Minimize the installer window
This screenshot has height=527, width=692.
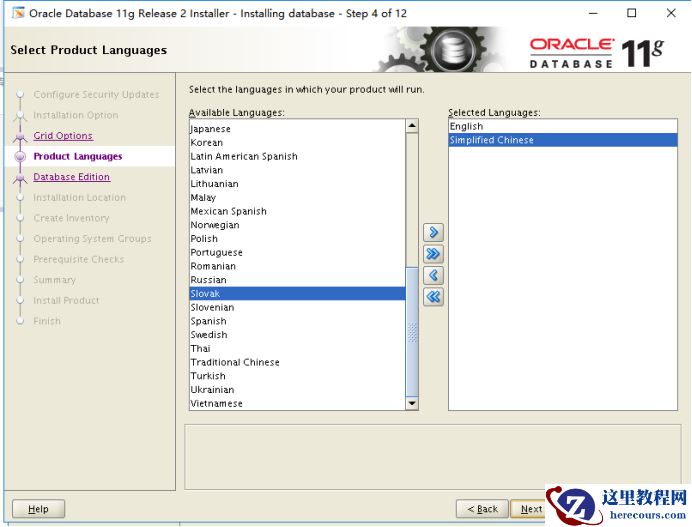click(593, 13)
